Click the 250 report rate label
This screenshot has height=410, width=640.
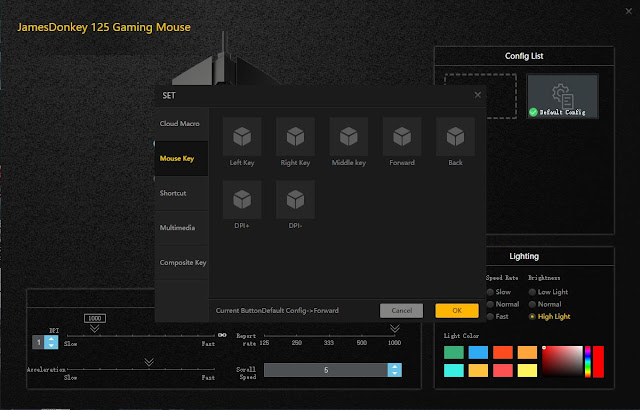[x=297, y=343]
